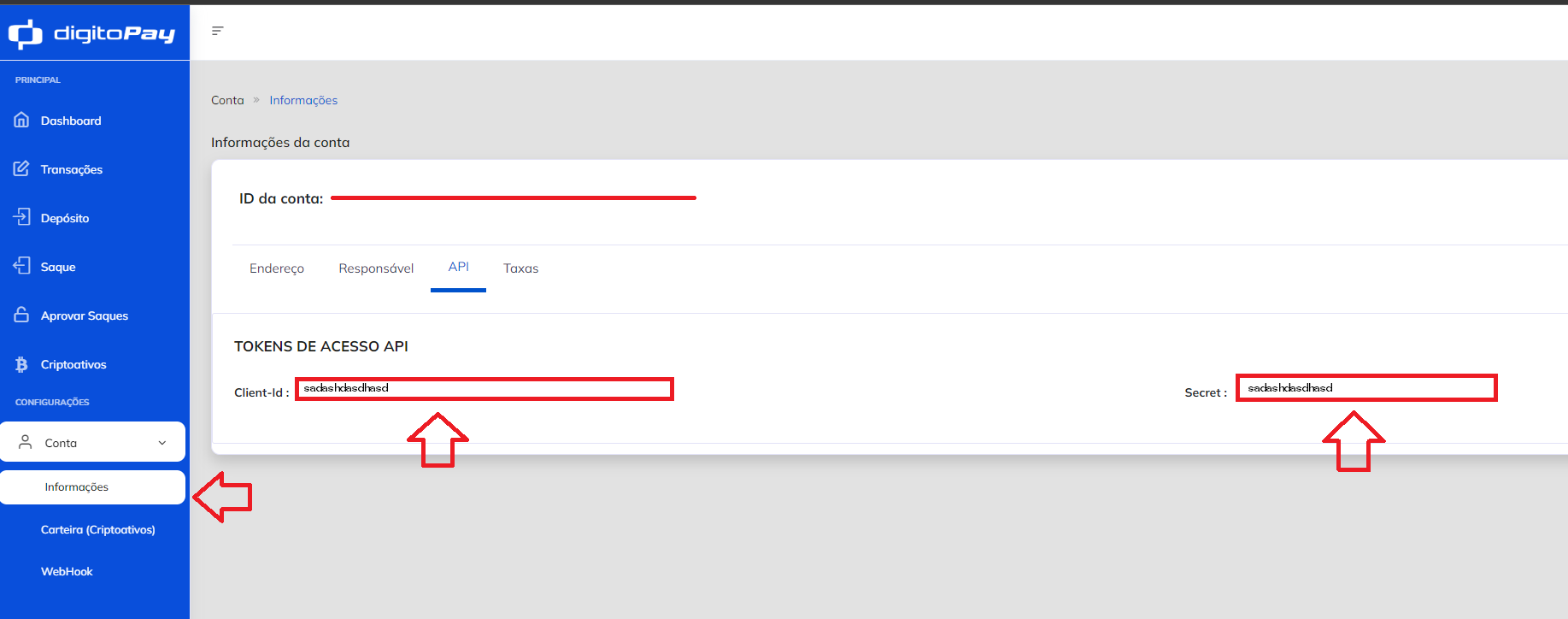Screen dimensions: 1568x619
Task: Select the Taxas tab
Action: point(520,268)
